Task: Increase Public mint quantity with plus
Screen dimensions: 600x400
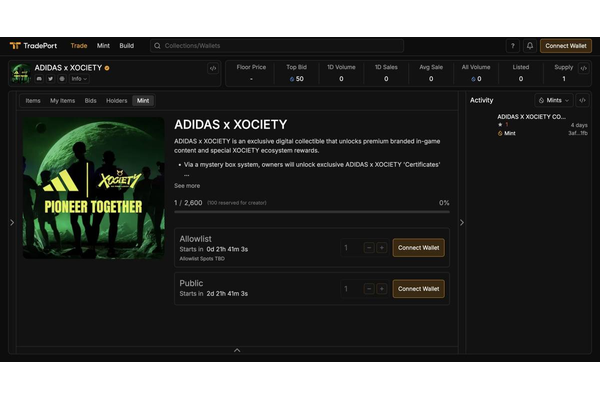Action: coord(382,289)
